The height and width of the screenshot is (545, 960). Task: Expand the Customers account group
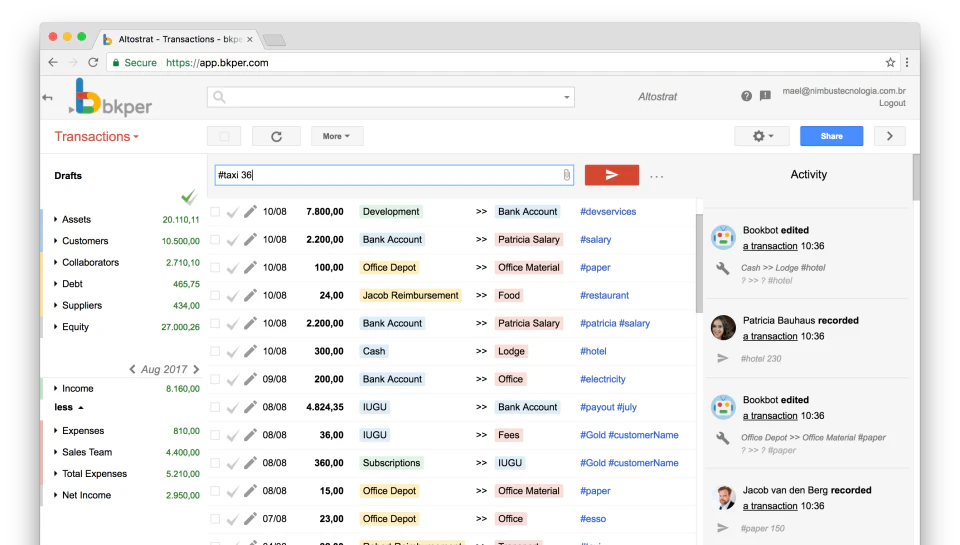56,241
